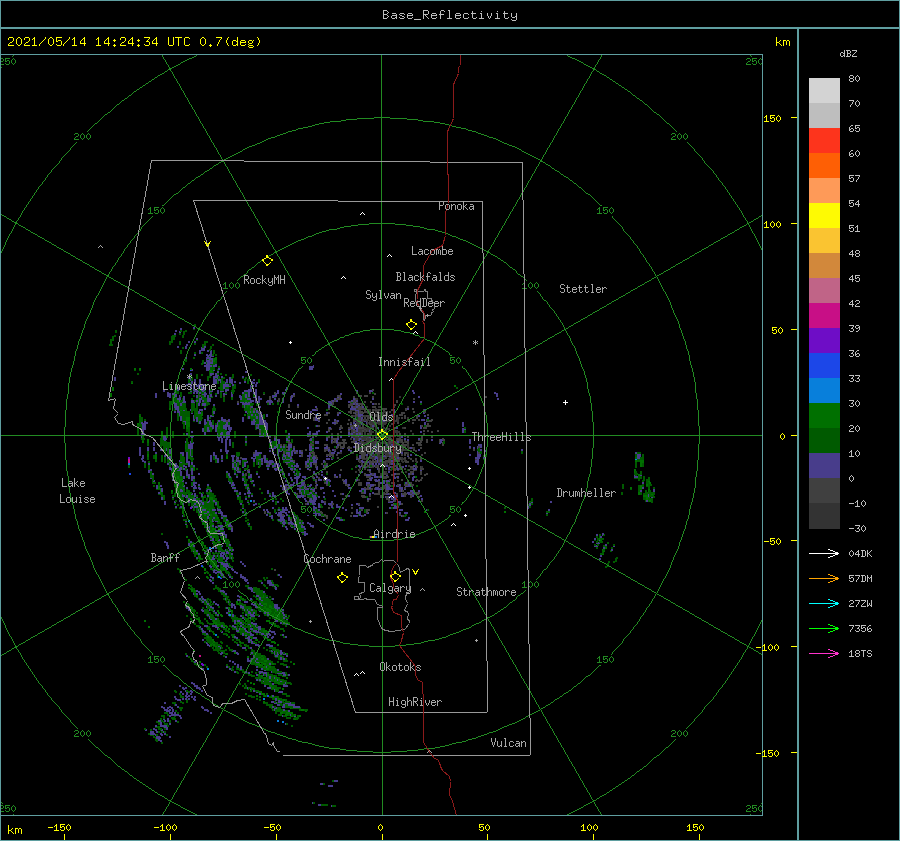Click the yellow diamond marker above Calgary label

(x=395, y=576)
